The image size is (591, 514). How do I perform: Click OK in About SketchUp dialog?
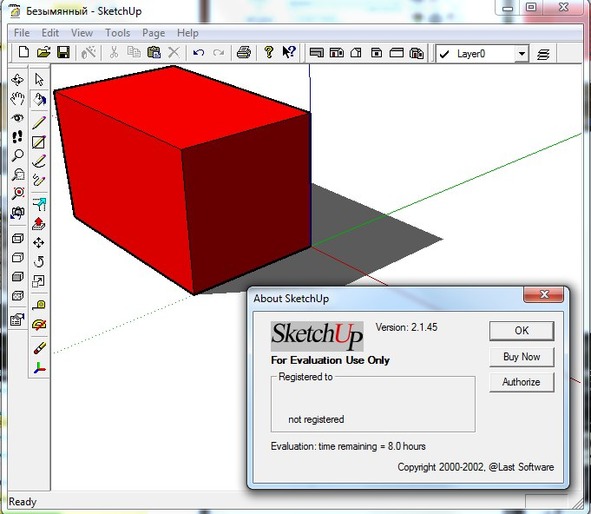[x=522, y=331]
